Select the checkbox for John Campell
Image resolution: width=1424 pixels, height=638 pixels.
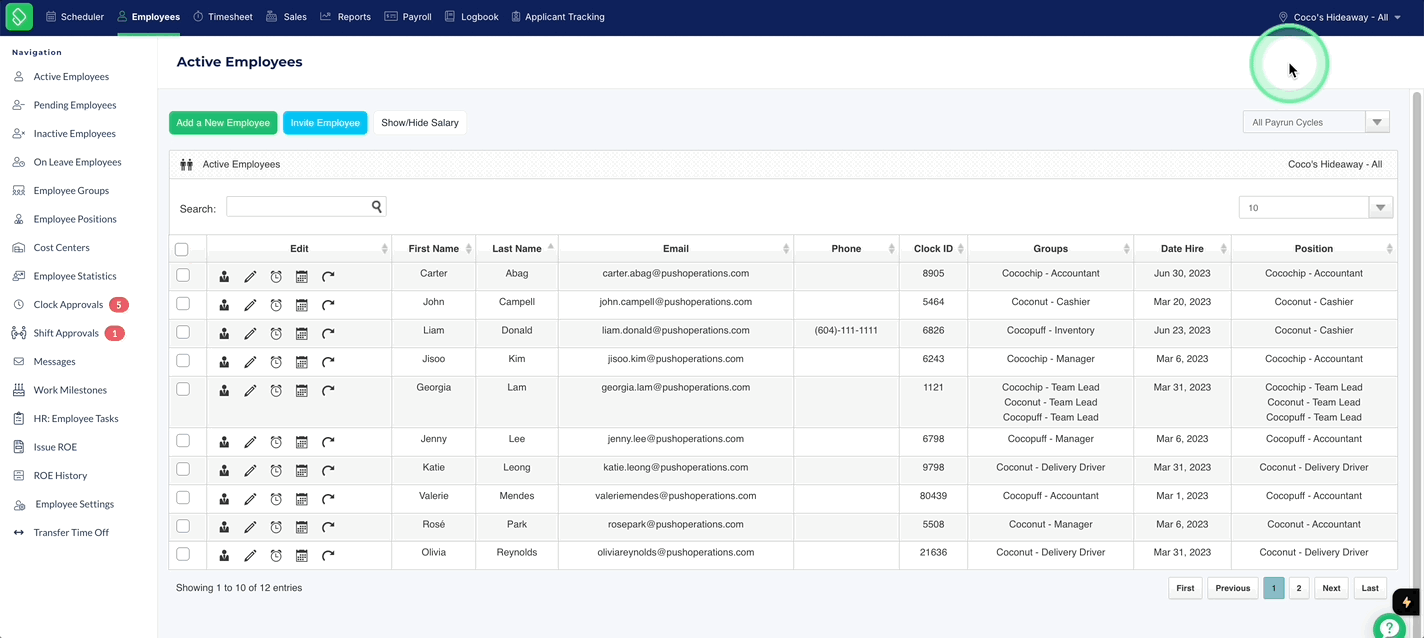coord(183,303)
